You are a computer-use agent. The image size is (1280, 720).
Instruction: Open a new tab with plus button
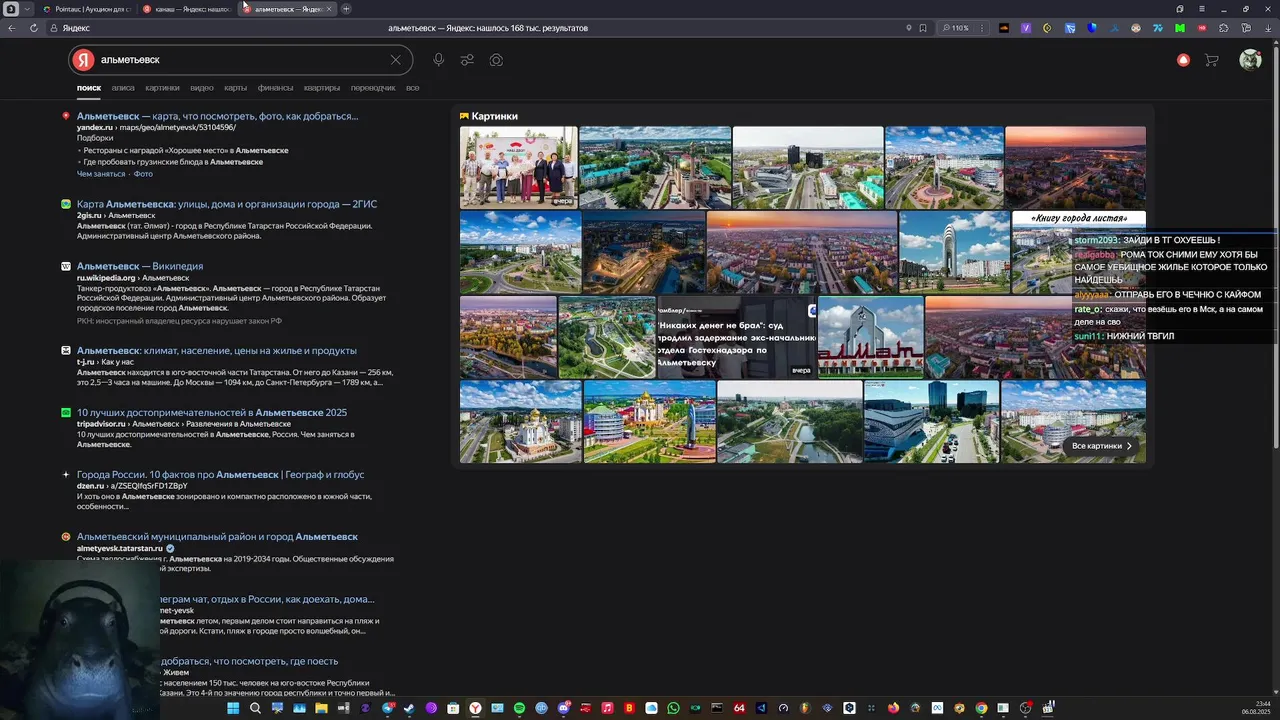(346, 9)
